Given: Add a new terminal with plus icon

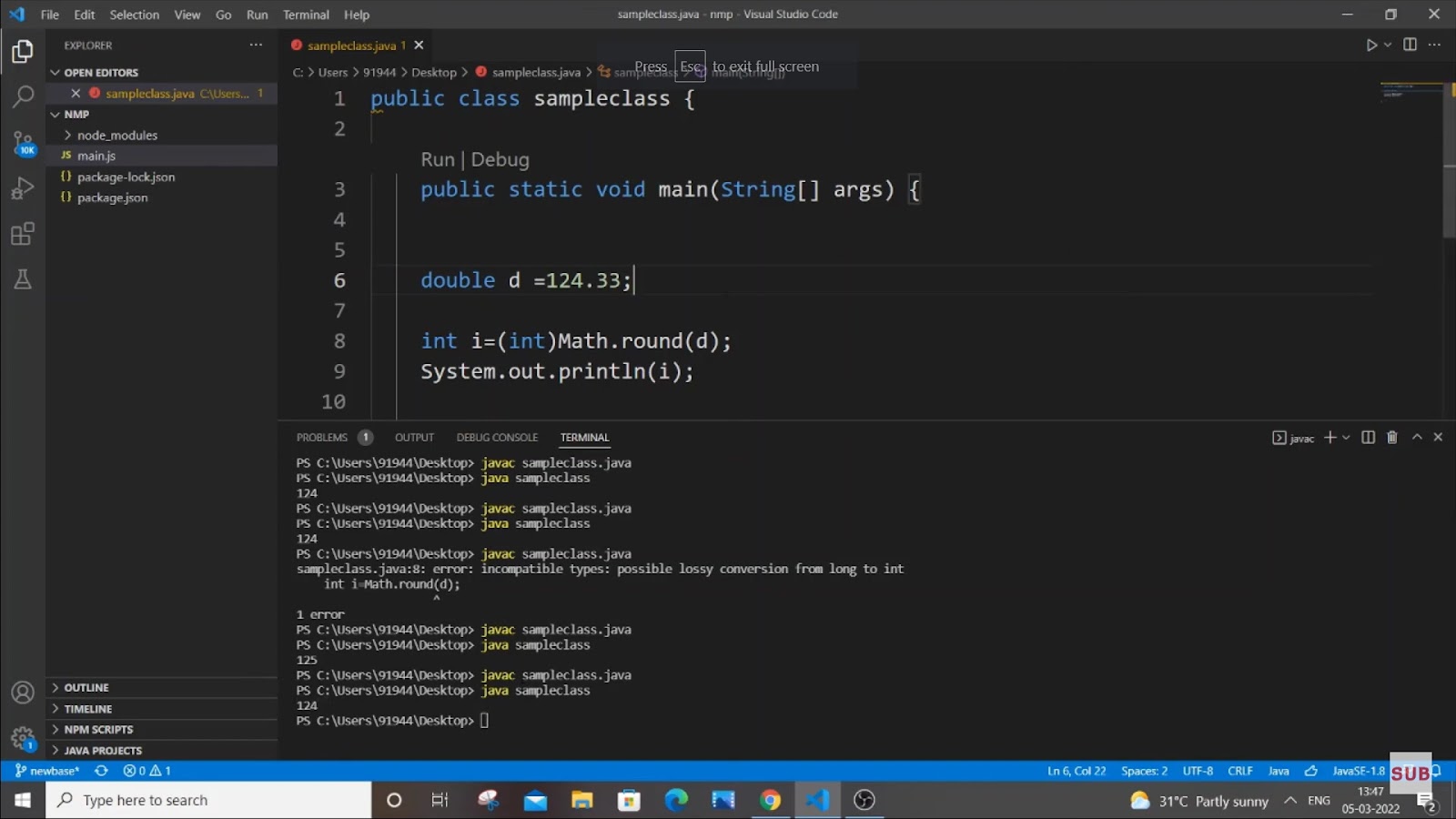Looking at the screenshot, I should [1330, 438].
